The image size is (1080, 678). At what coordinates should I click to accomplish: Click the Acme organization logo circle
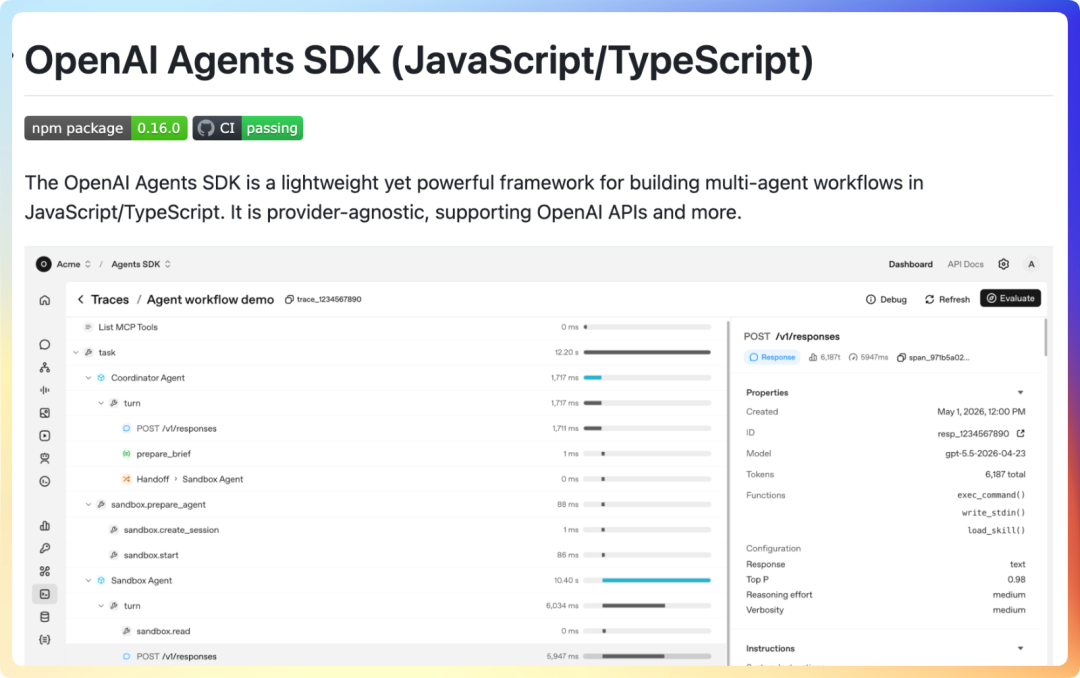[43, 264]
